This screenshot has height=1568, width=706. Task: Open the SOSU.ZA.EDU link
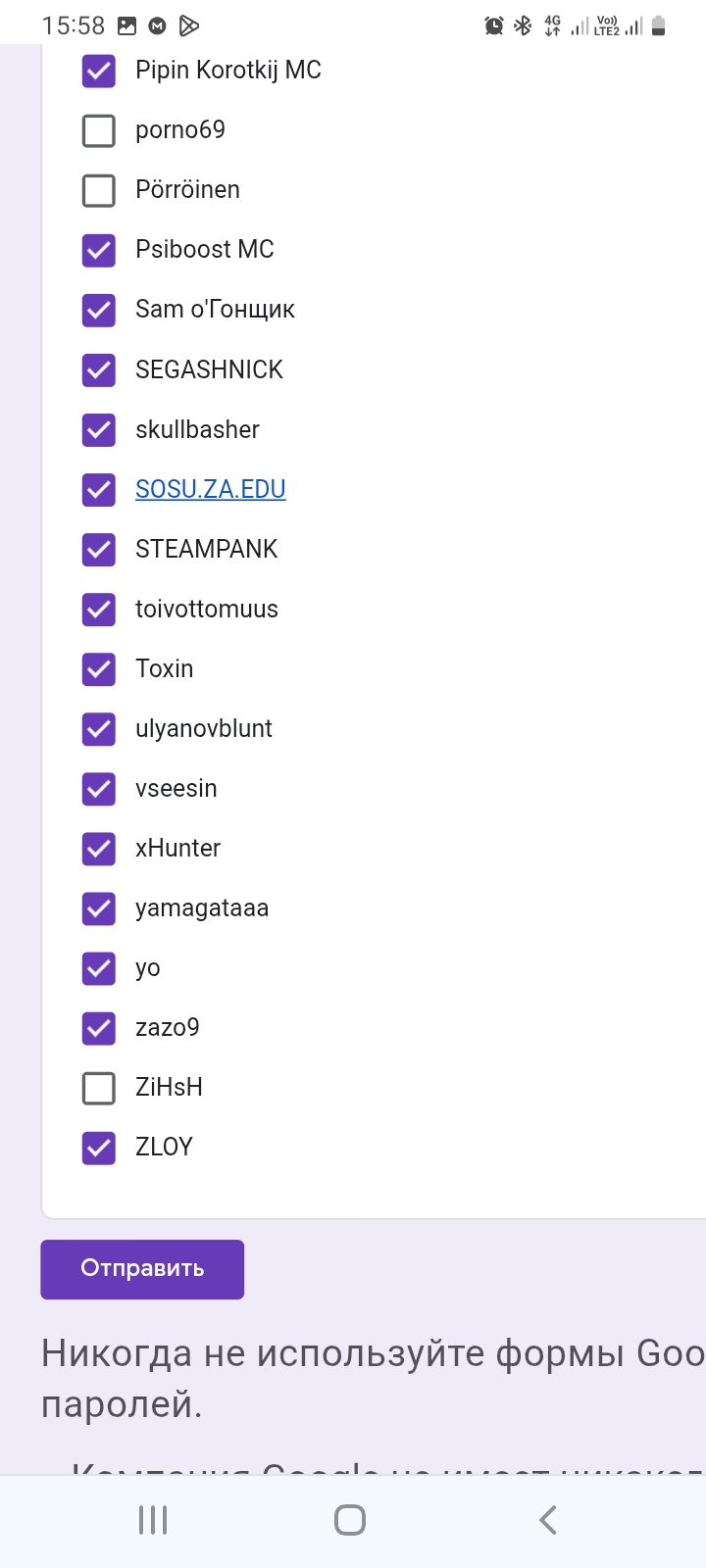pyautogui.click(x=211, y=489)
